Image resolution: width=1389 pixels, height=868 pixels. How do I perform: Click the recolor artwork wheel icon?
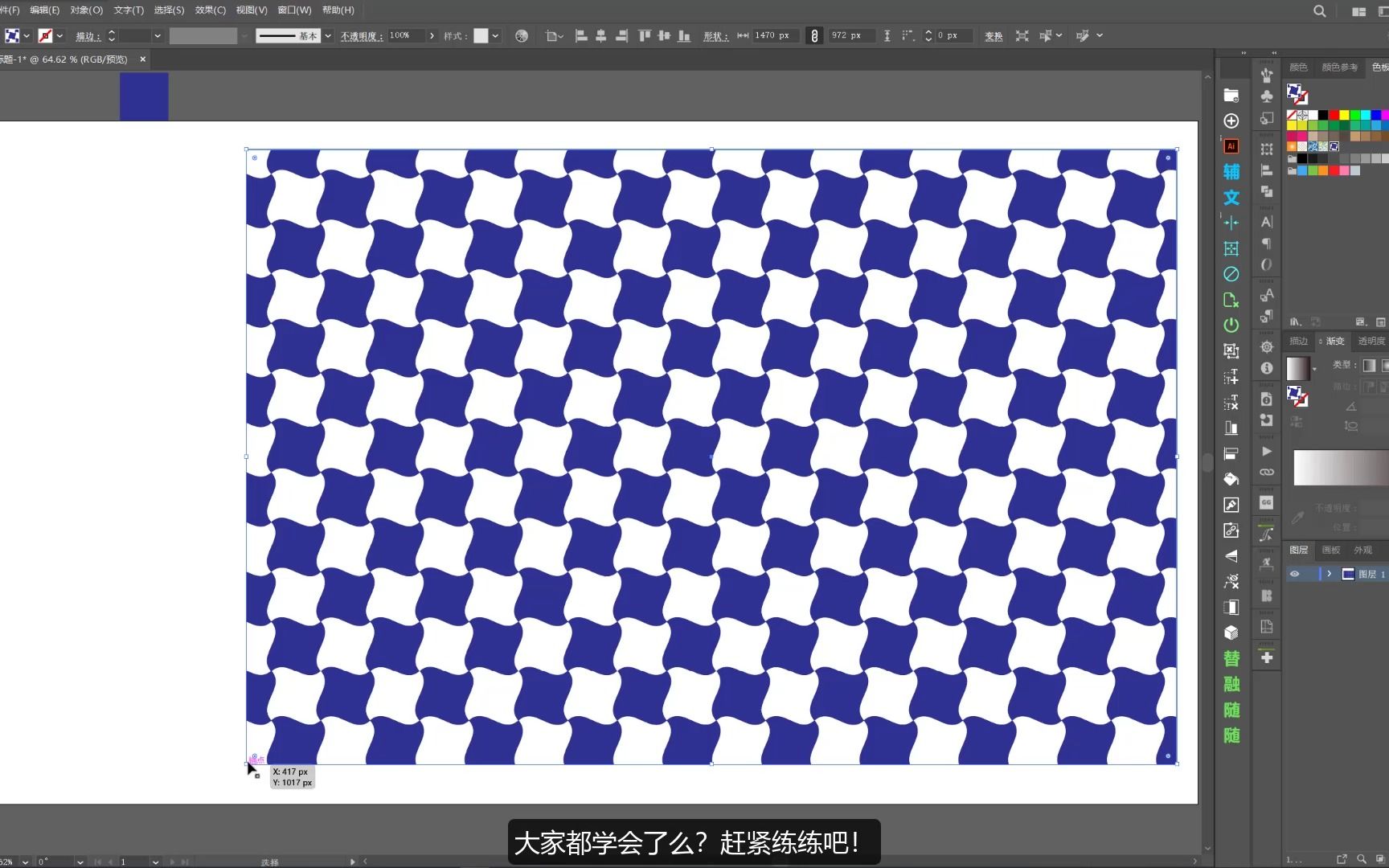coord(522,36)
